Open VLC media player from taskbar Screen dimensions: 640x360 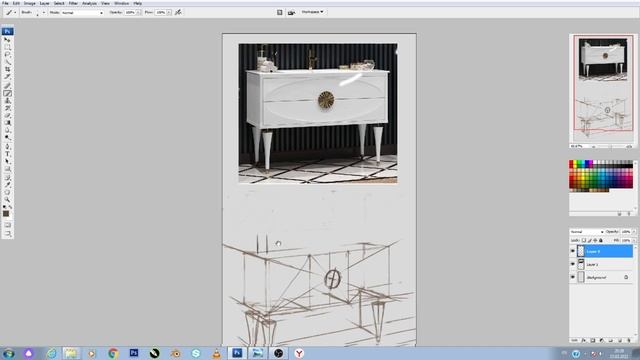(x=216, y=353)
